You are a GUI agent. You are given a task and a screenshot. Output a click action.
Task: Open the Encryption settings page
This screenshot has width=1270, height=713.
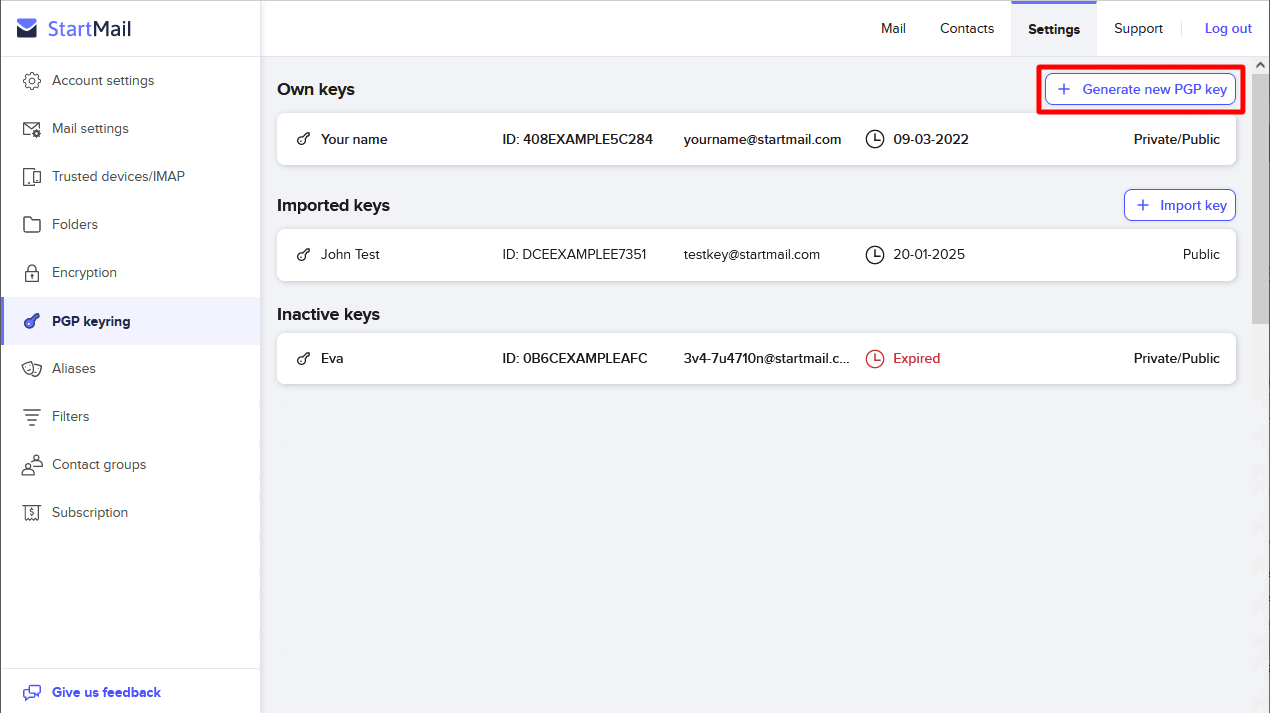click(130, 273)
